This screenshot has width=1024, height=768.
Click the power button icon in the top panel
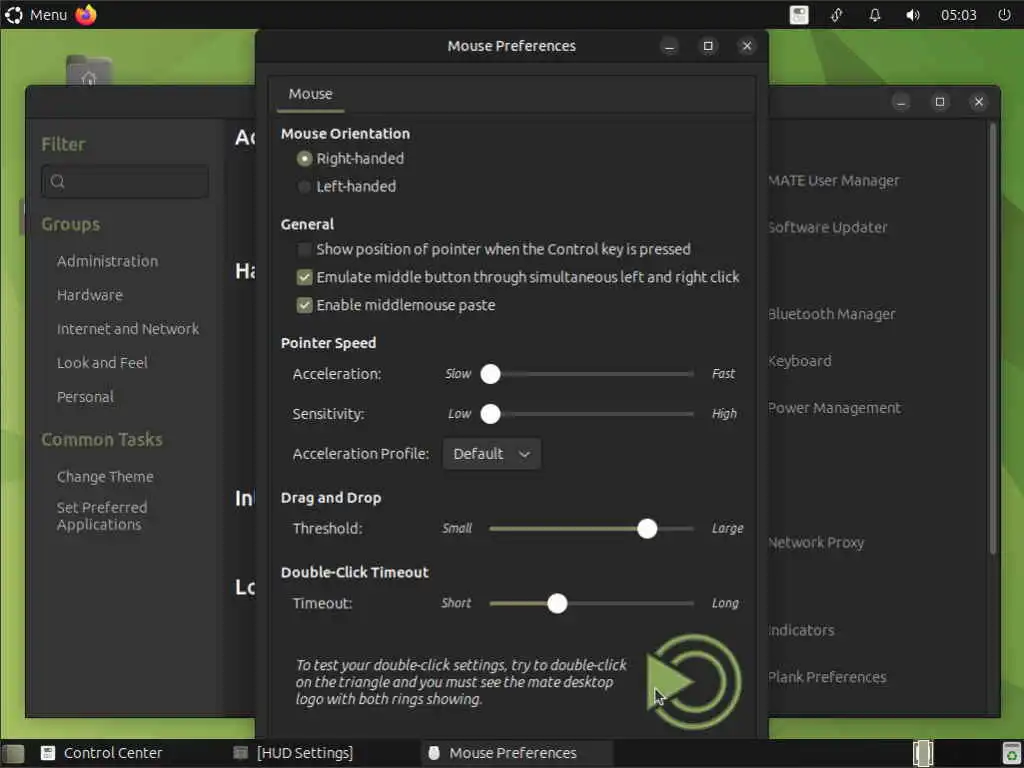pos(1004,14)
